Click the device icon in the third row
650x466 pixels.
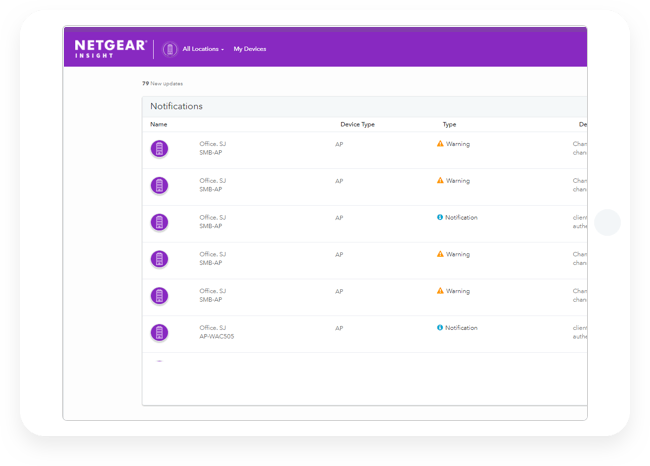[x=159, y=222]
